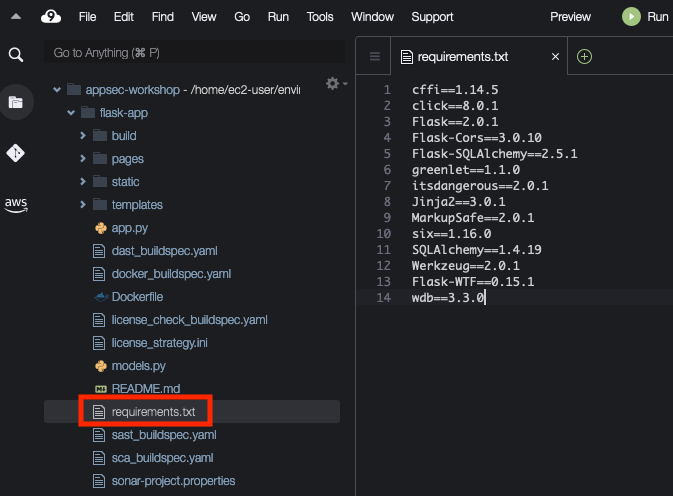Click the wdb==3.3.0 line
Image resolution: width=673 pixels, height=496 pixels.
coord(448,297)
